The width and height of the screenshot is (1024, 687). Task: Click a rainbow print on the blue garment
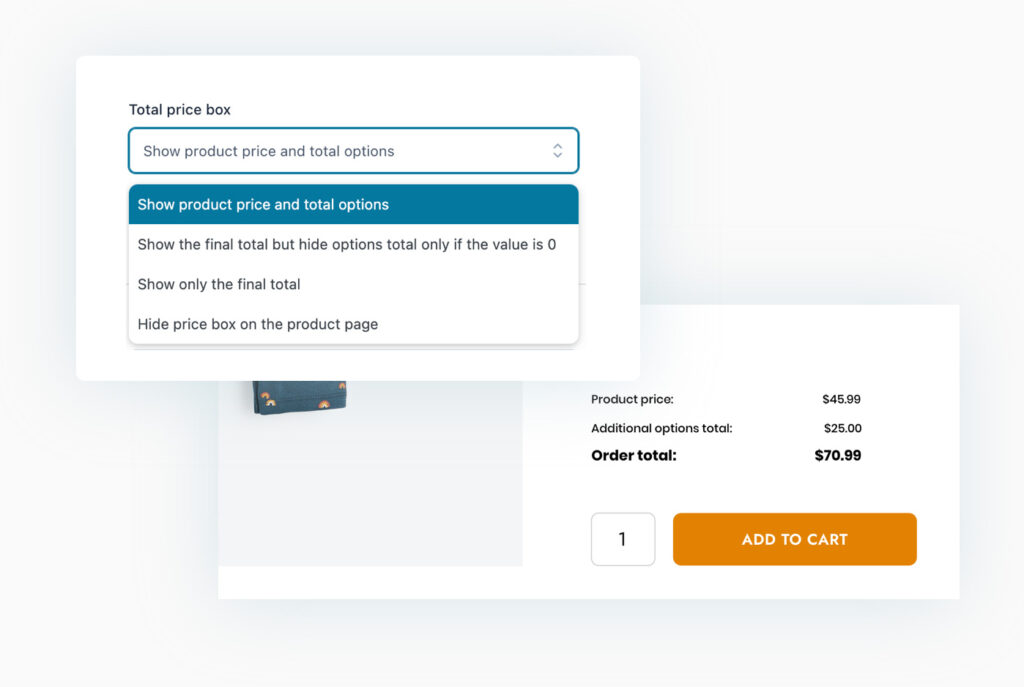(266, 400)
